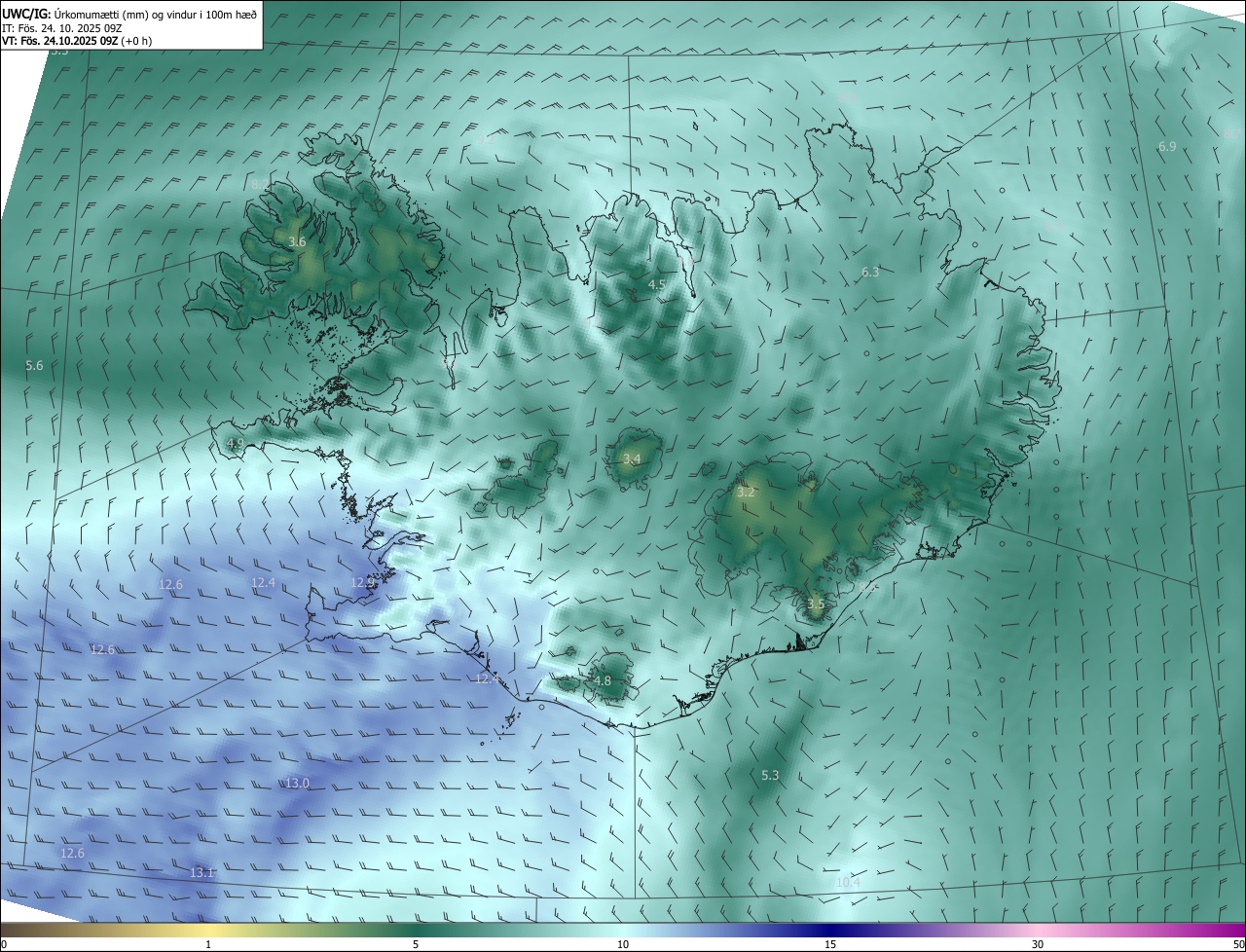
Task: Select the 'VT: Fös. 24.10.2025 09Z (+0 h)' line
Action: click(x=77, y=41)
